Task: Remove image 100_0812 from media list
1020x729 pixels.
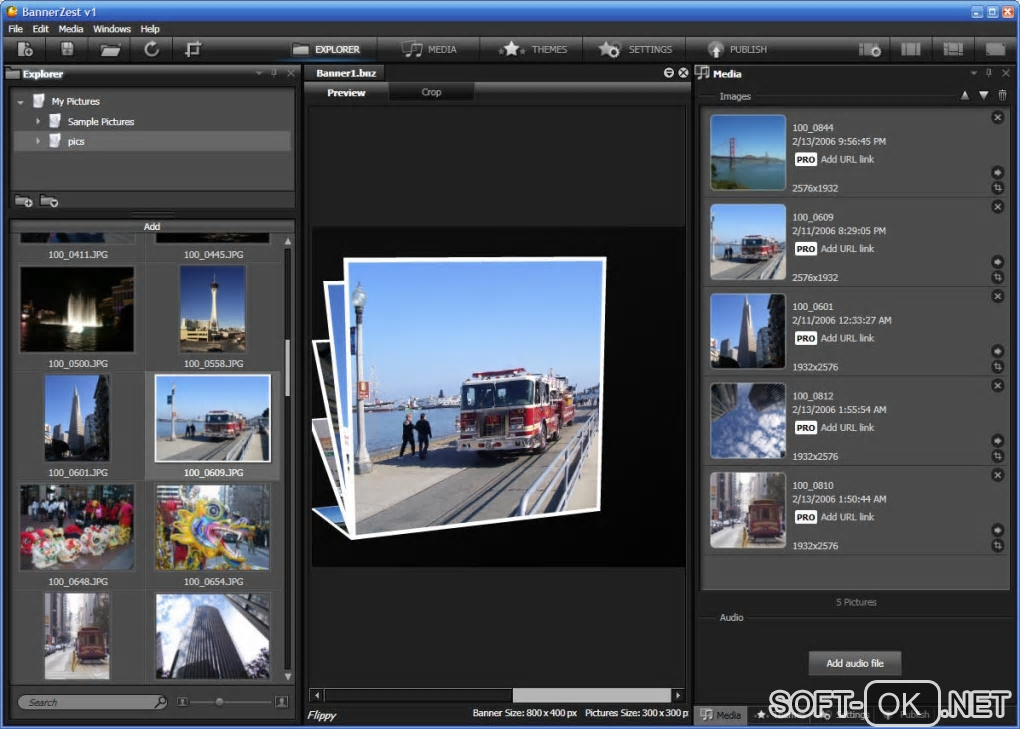Action: 997,386
